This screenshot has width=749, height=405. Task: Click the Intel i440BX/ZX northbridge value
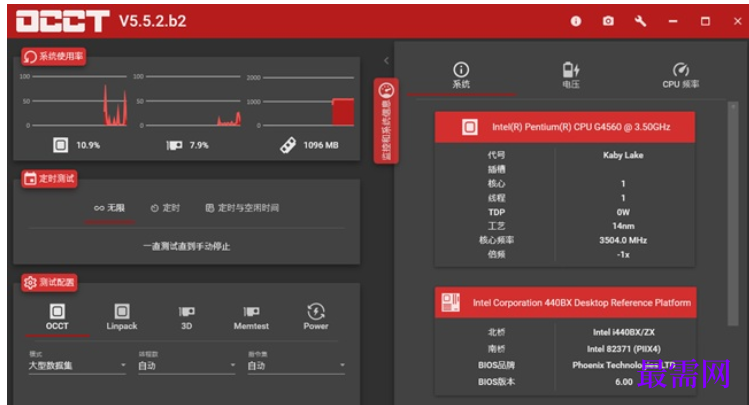(623, 332)
